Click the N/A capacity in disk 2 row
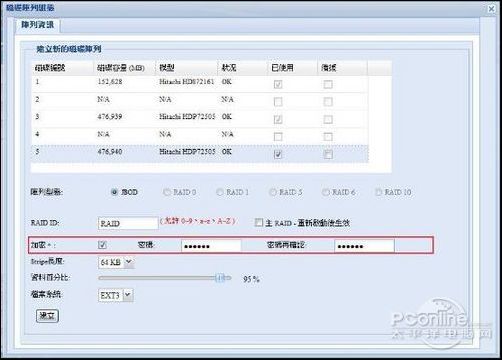The image size is (502, 360). point(103,99)
